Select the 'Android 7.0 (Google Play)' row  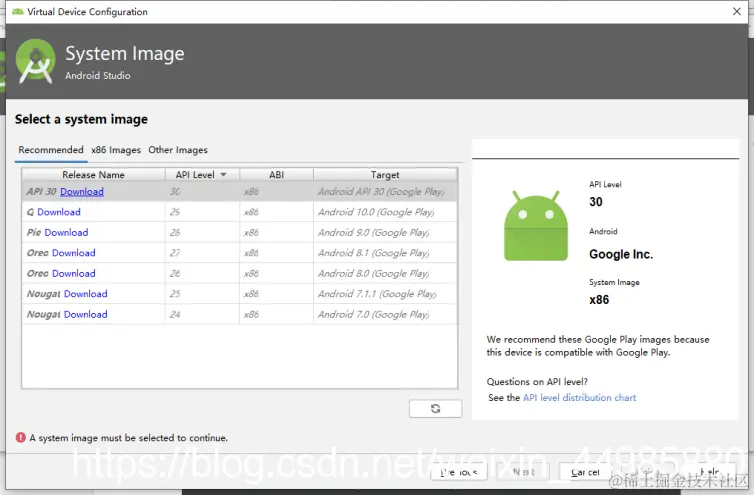tap(239, 314)
